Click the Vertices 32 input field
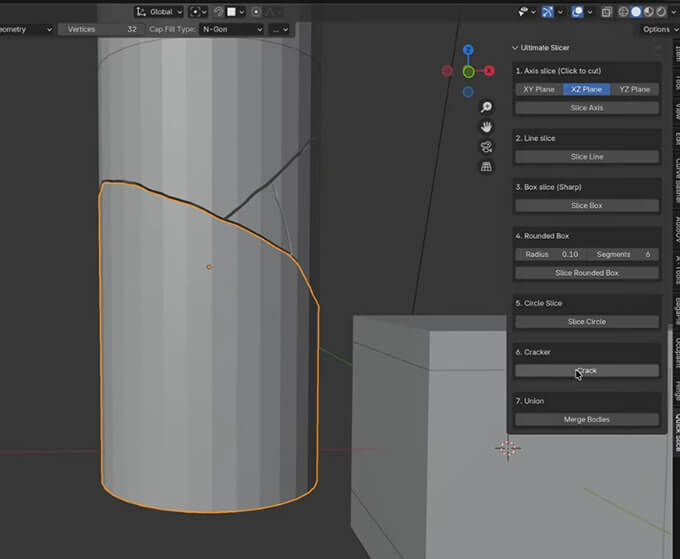The height and width of the screenshot is (559, 680). (x=101, y=29)
